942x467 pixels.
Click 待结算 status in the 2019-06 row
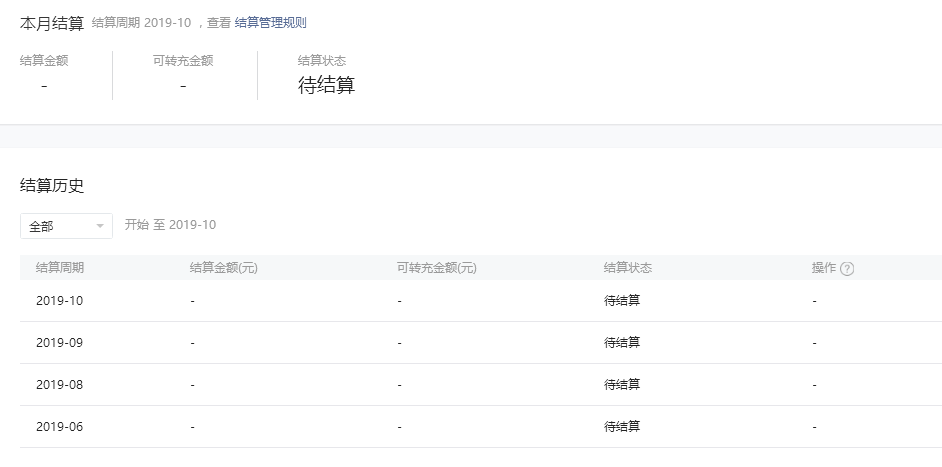(622, 427)
